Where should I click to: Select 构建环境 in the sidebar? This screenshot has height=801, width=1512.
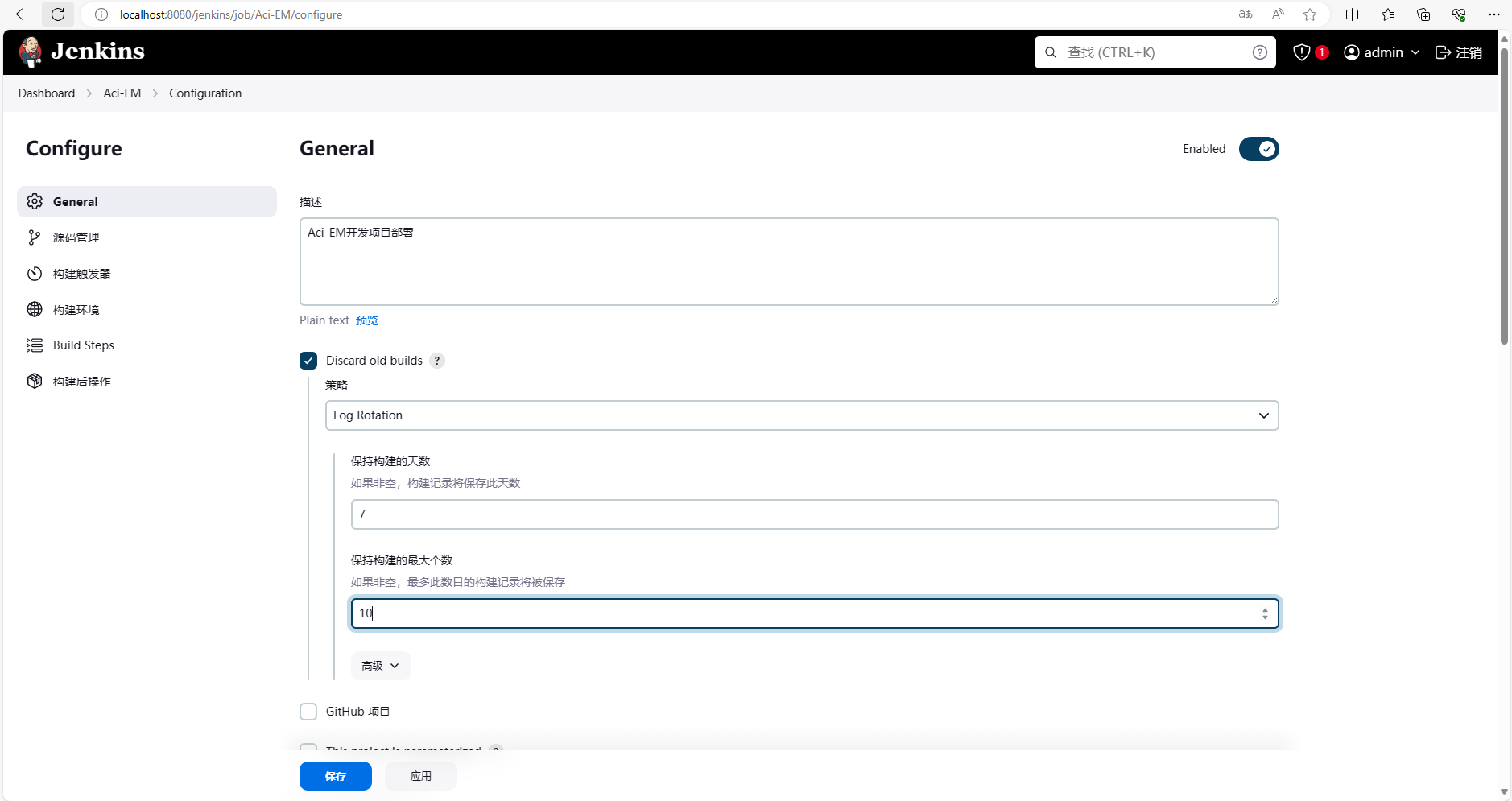(147, 309)
